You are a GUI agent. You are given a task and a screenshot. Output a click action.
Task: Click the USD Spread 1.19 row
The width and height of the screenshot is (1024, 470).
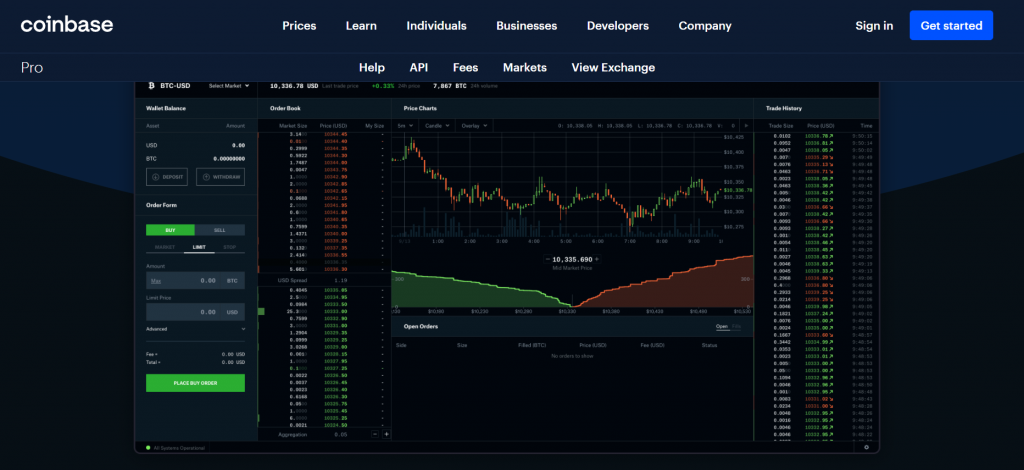[324, 280]
